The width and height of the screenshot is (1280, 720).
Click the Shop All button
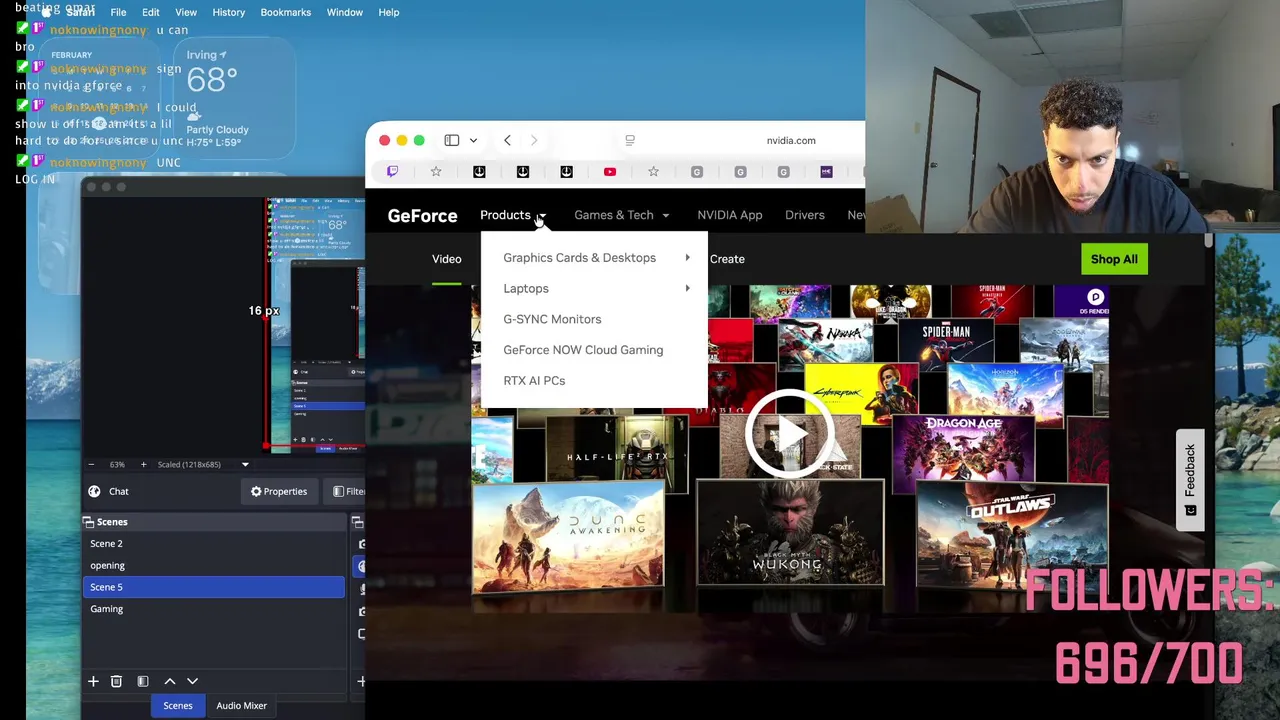(x=1114, y=259)
